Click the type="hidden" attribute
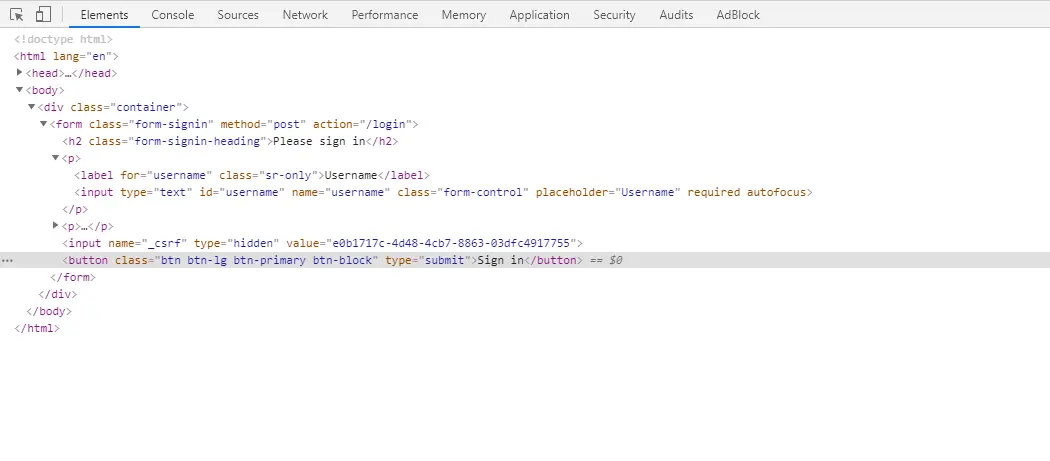 coord(236,243)
